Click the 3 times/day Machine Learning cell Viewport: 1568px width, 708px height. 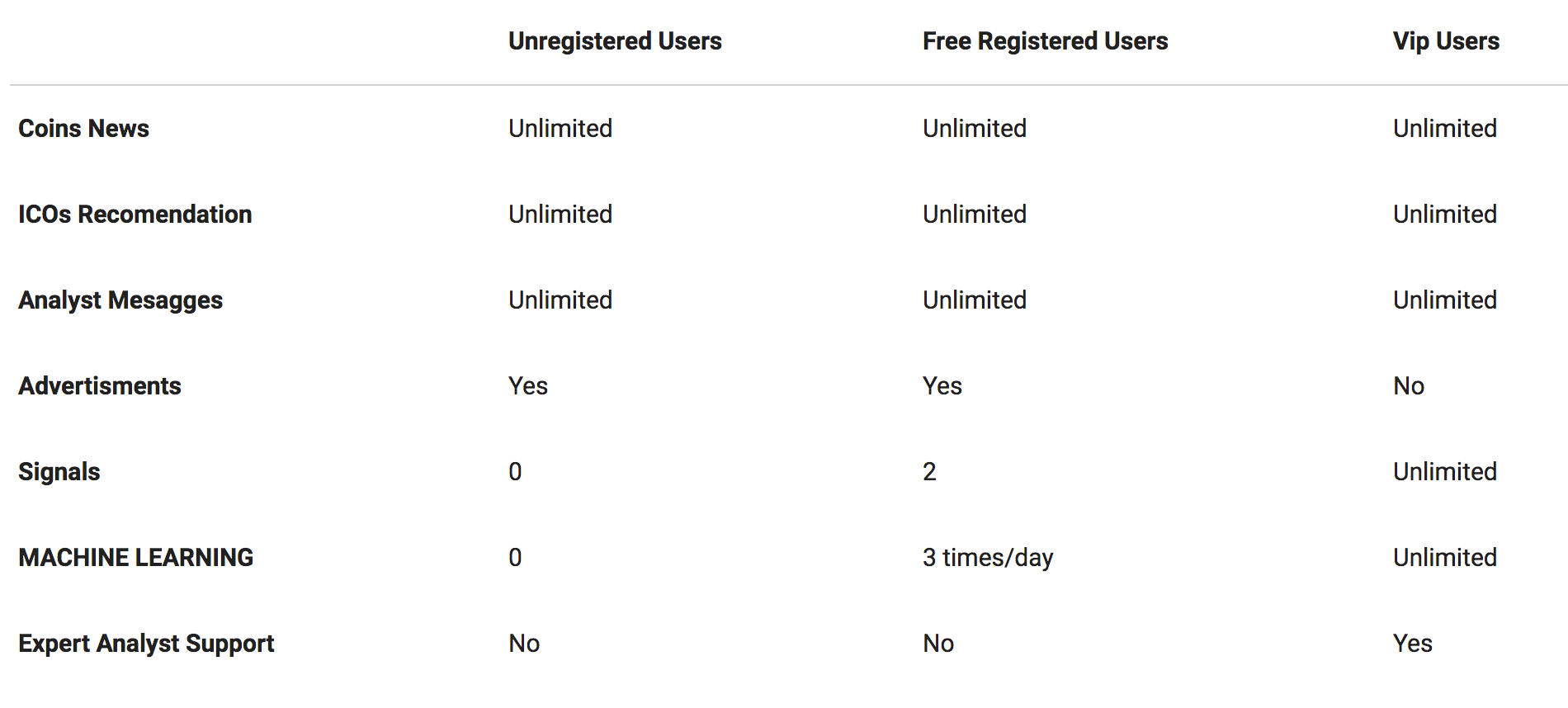(988, 558)
